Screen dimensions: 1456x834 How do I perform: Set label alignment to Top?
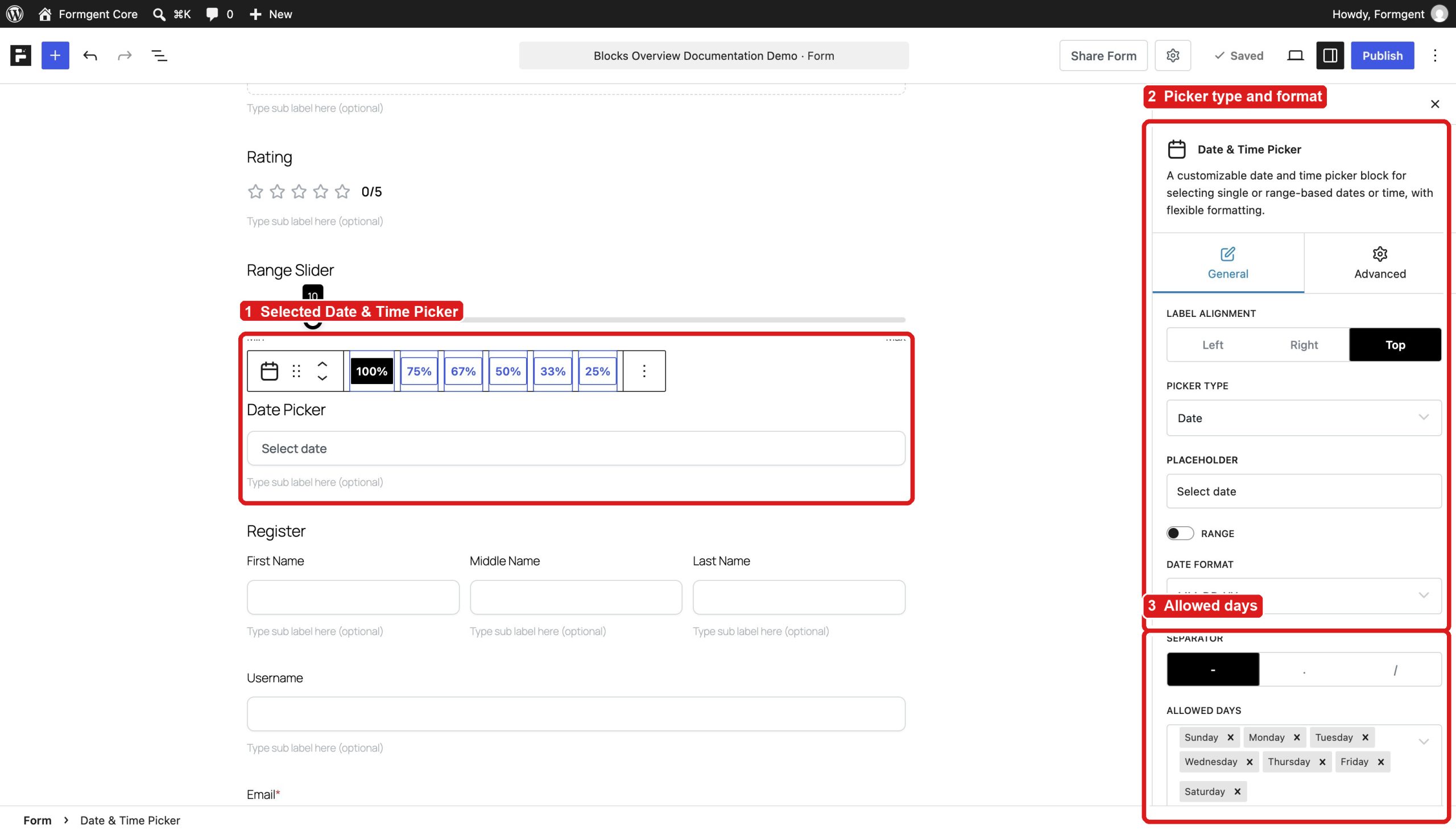(1395, 345)
